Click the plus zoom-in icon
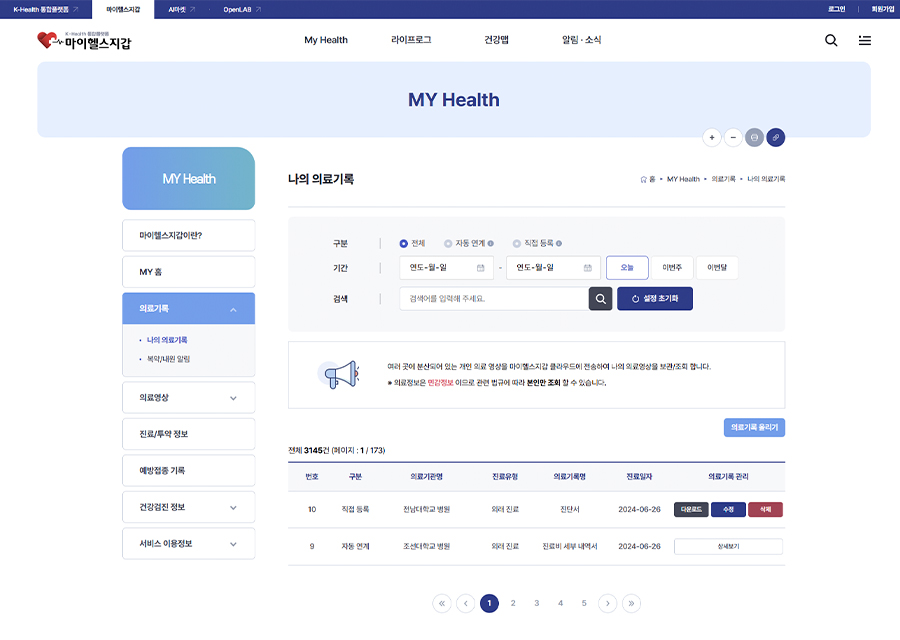The height and width of the screenshot is (640, 900). coord(712,137)
